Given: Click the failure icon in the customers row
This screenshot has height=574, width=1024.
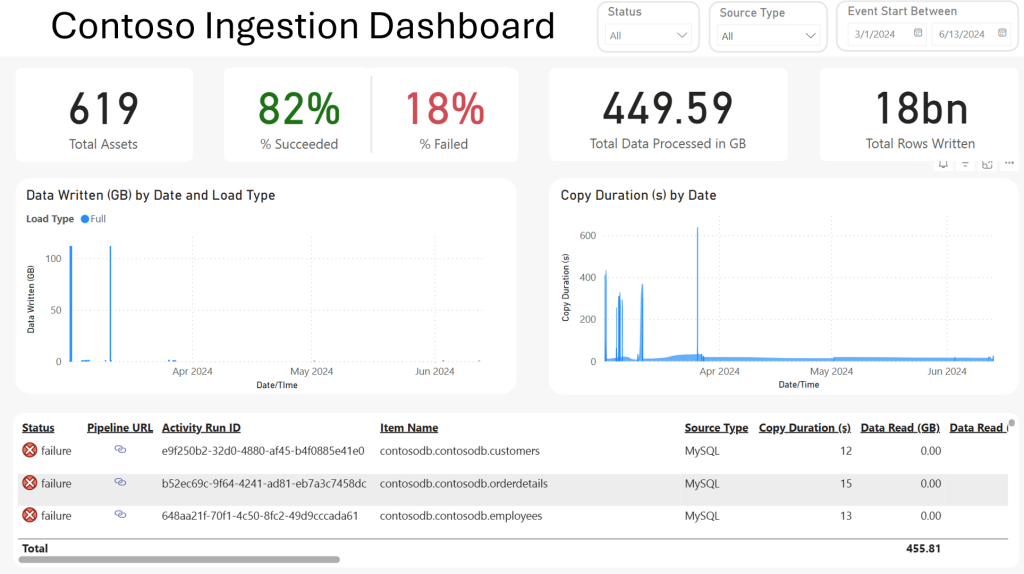Looking at the screenshot, I should pyautogui.click(x=29, y=450).
